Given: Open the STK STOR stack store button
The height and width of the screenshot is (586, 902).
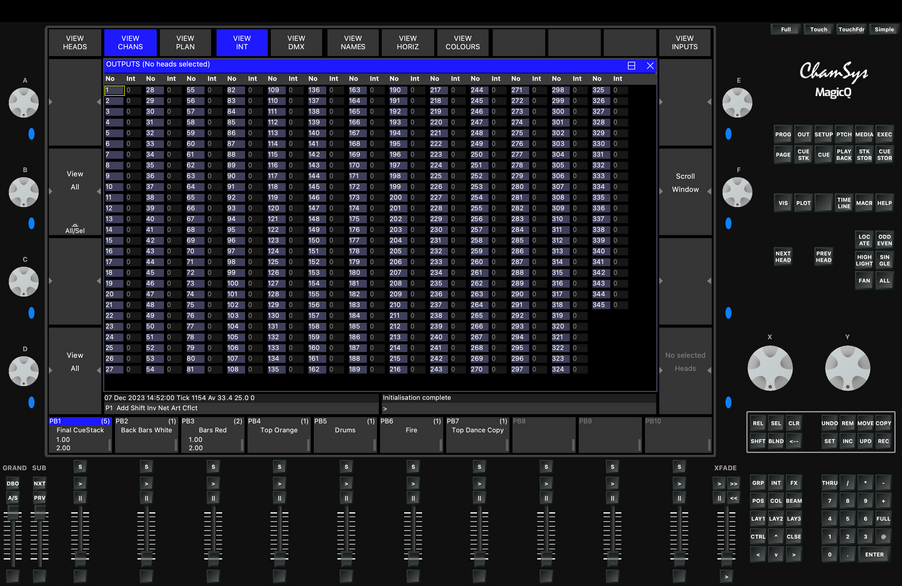Looking at the screenshot, I should click(864, 155).
